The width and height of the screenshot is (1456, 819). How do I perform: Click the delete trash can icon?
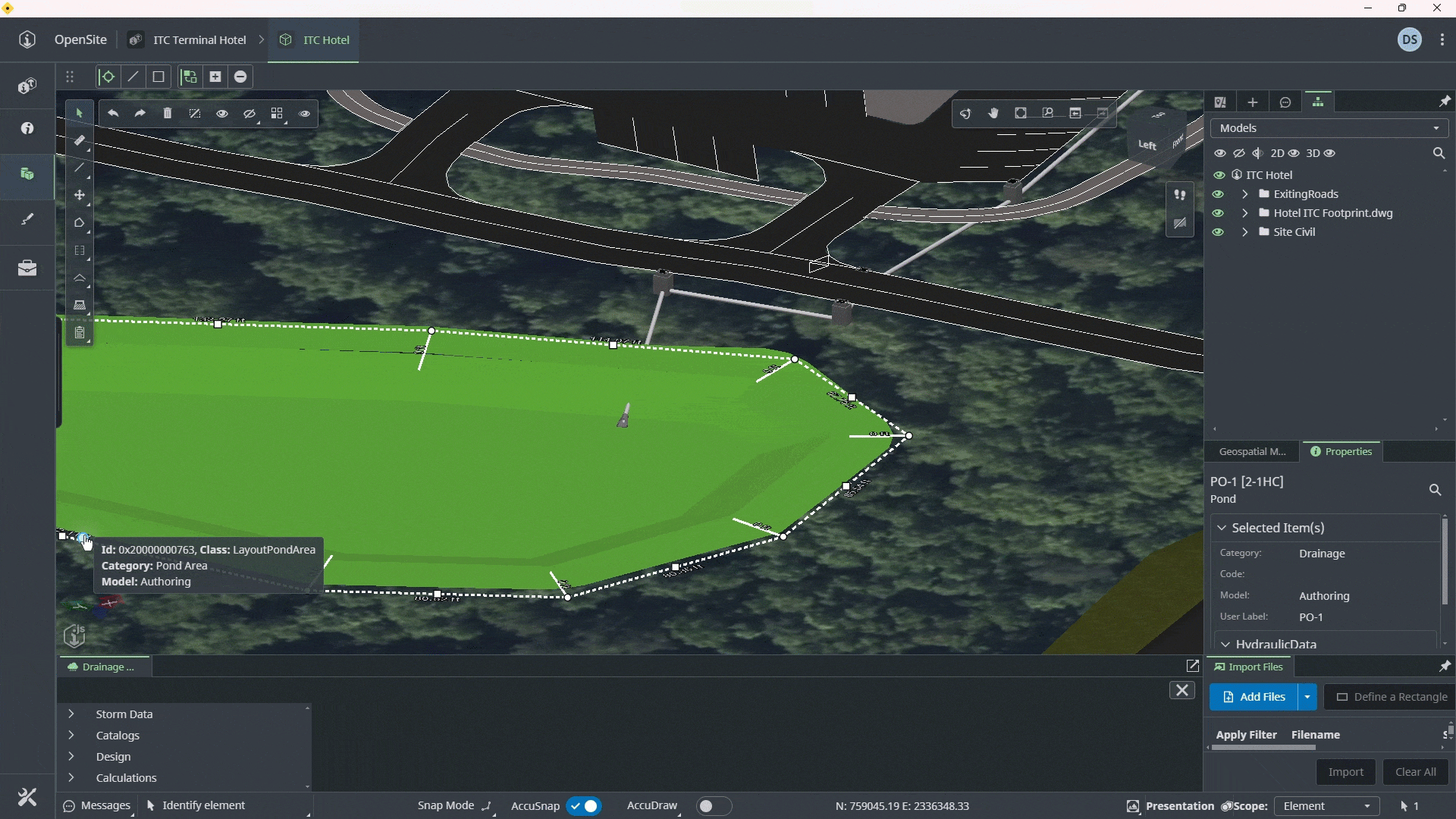[168, 114]
